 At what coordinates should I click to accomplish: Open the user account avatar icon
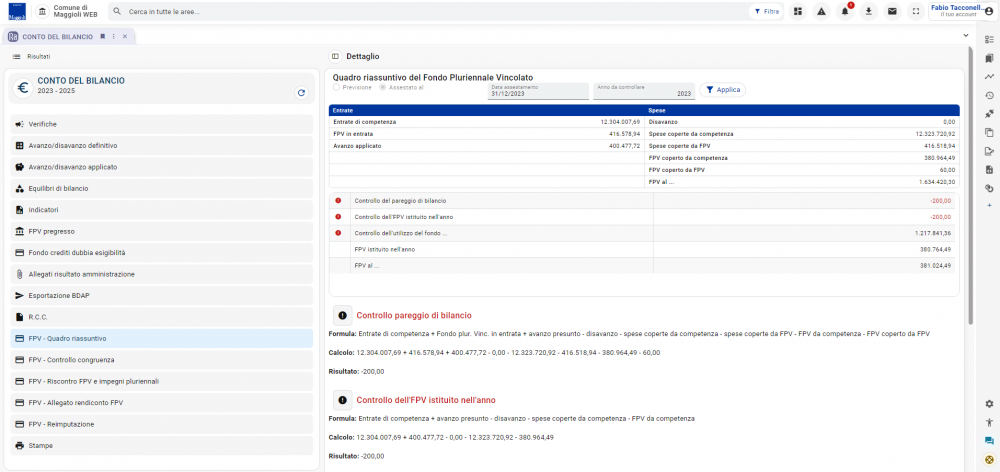pyautogui.click(x=989, y=11)
